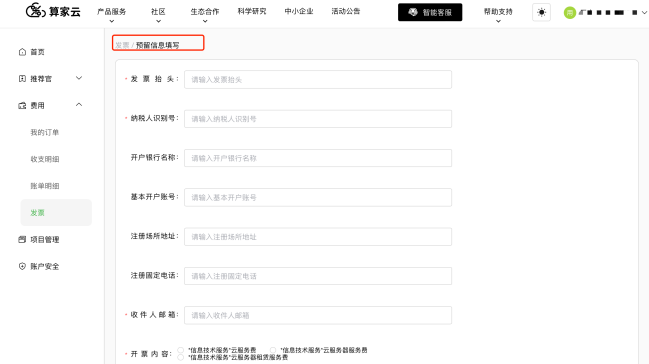Focus the 注册场所地址 input field
Screen dimensions: 649x364
point(318,237)
